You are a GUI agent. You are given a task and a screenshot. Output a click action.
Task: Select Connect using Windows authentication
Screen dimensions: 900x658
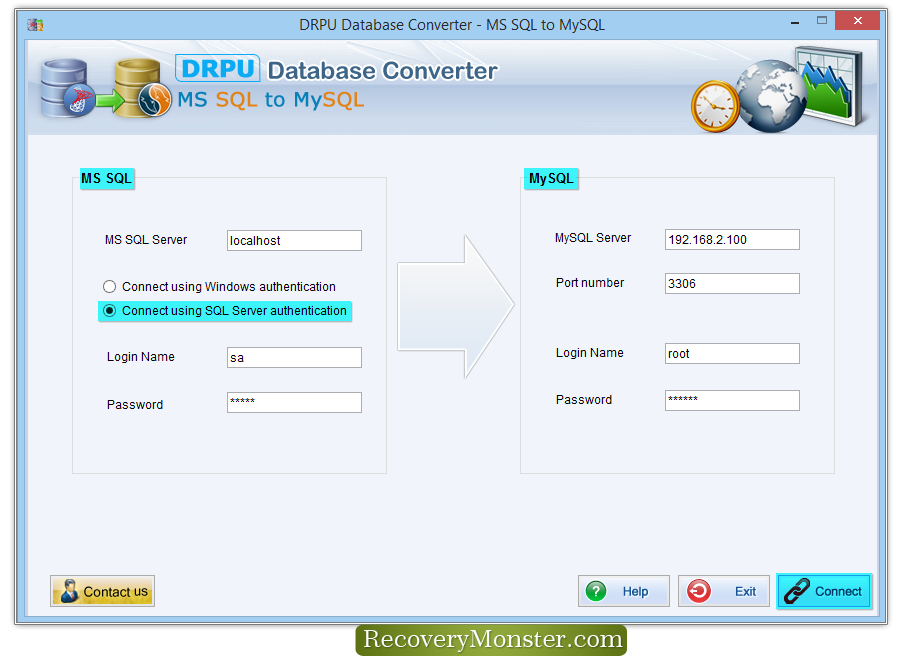click(219, 287)
